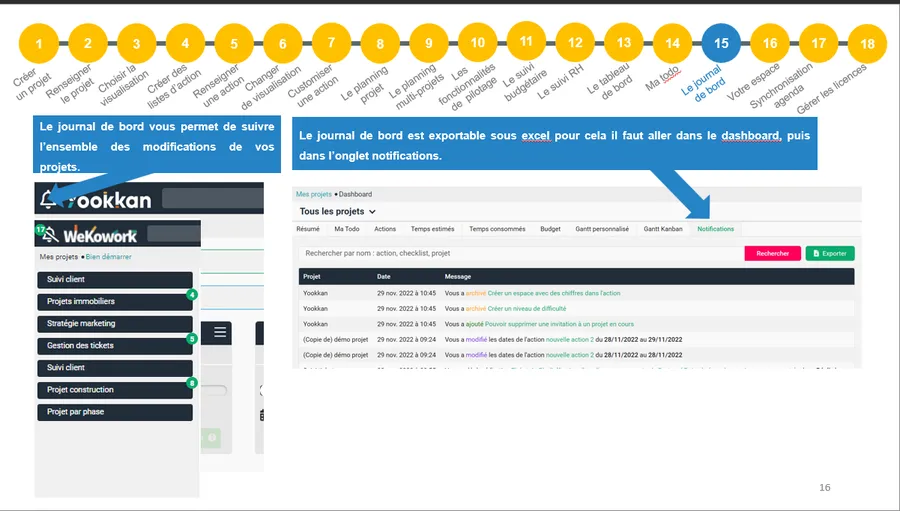
Task: Click the Dashboard breadcrumb text
Action: (355, 194)
